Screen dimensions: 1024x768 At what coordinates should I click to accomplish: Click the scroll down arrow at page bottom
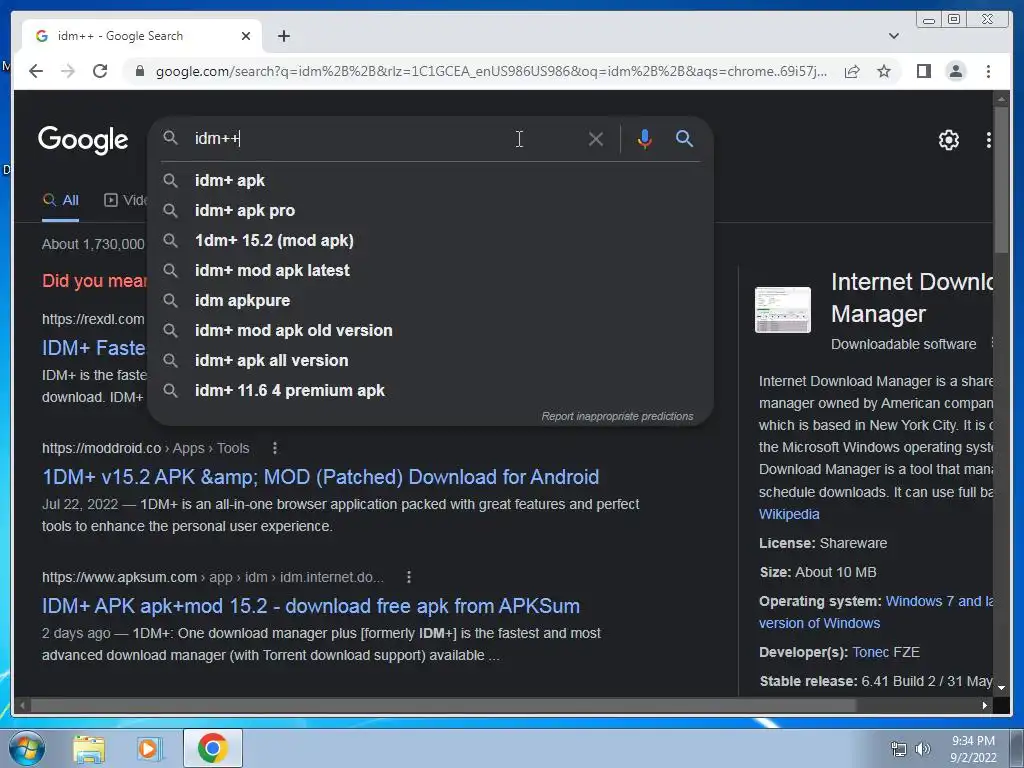1001,688
